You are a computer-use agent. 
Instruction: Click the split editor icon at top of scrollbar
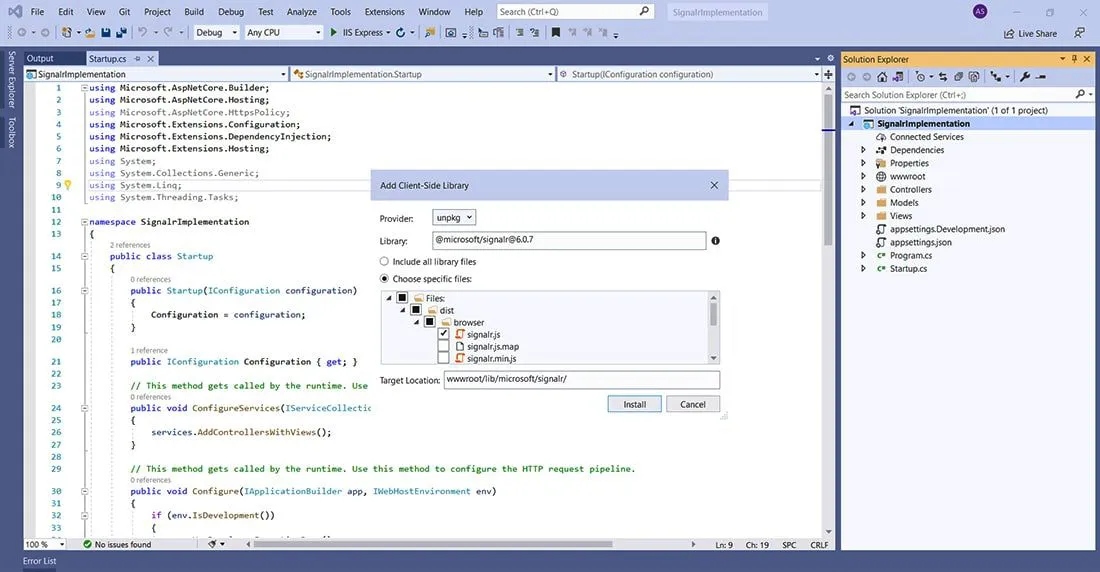(x=829, y=74)
